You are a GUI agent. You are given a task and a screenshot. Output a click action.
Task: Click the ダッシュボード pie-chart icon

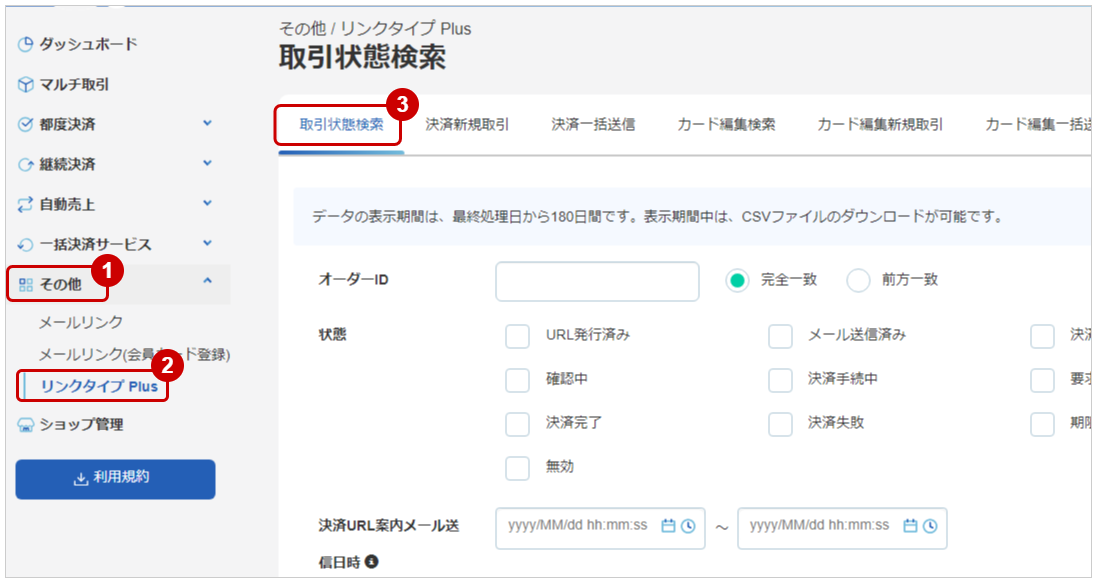[x=25, y=45]
